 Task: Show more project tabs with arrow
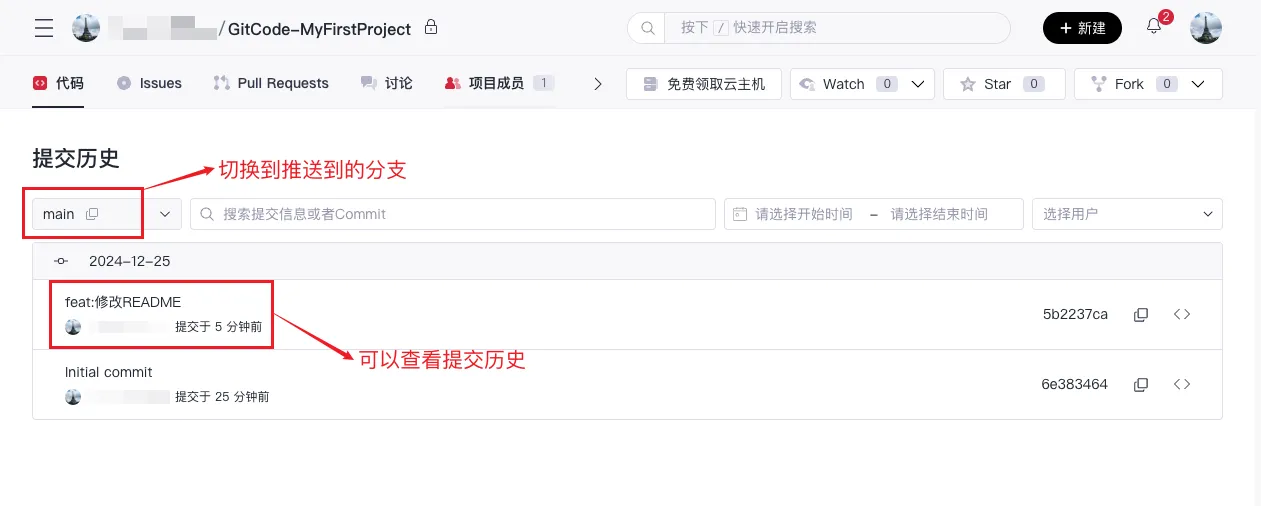point(598,84)
